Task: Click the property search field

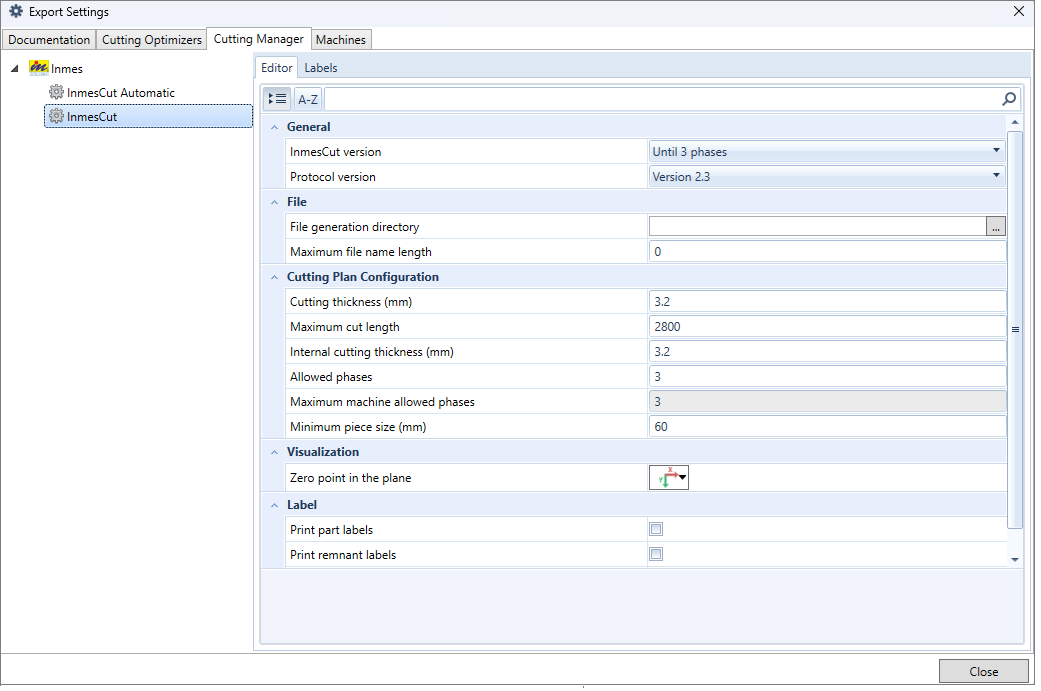Action: coord(662,99)
